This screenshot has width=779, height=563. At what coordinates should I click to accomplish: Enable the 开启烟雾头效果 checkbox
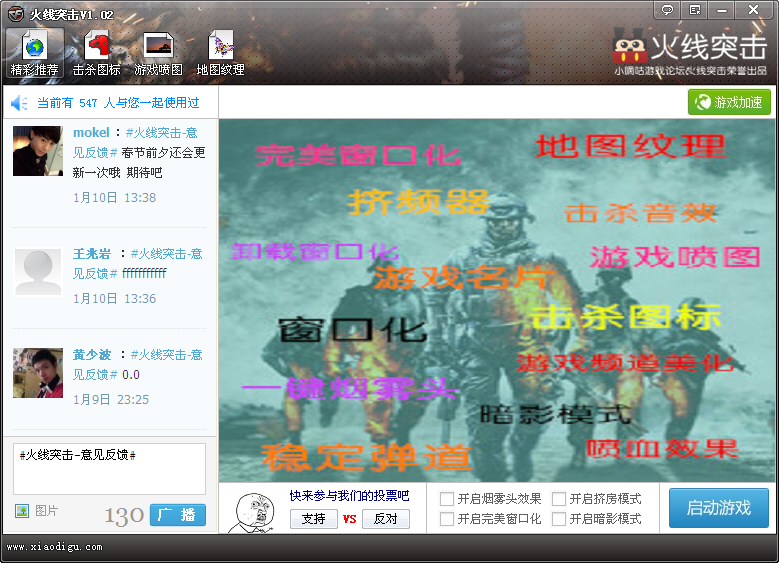tap(447, 499)
